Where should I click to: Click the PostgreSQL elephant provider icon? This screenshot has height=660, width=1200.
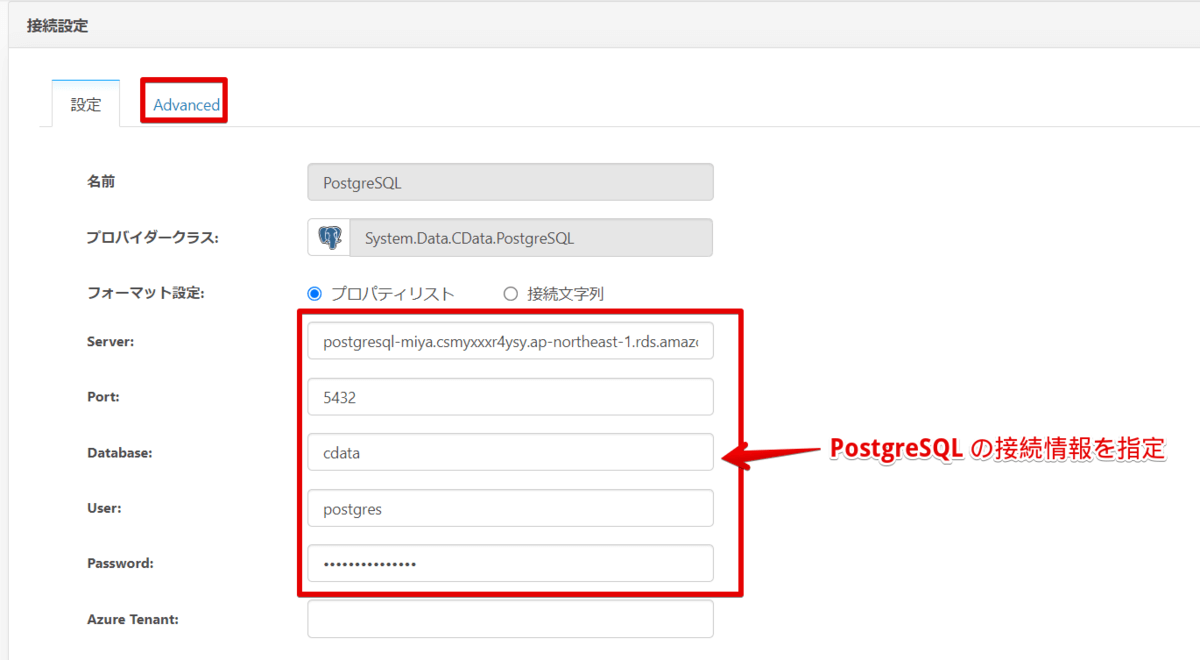[x=329, y=238]
